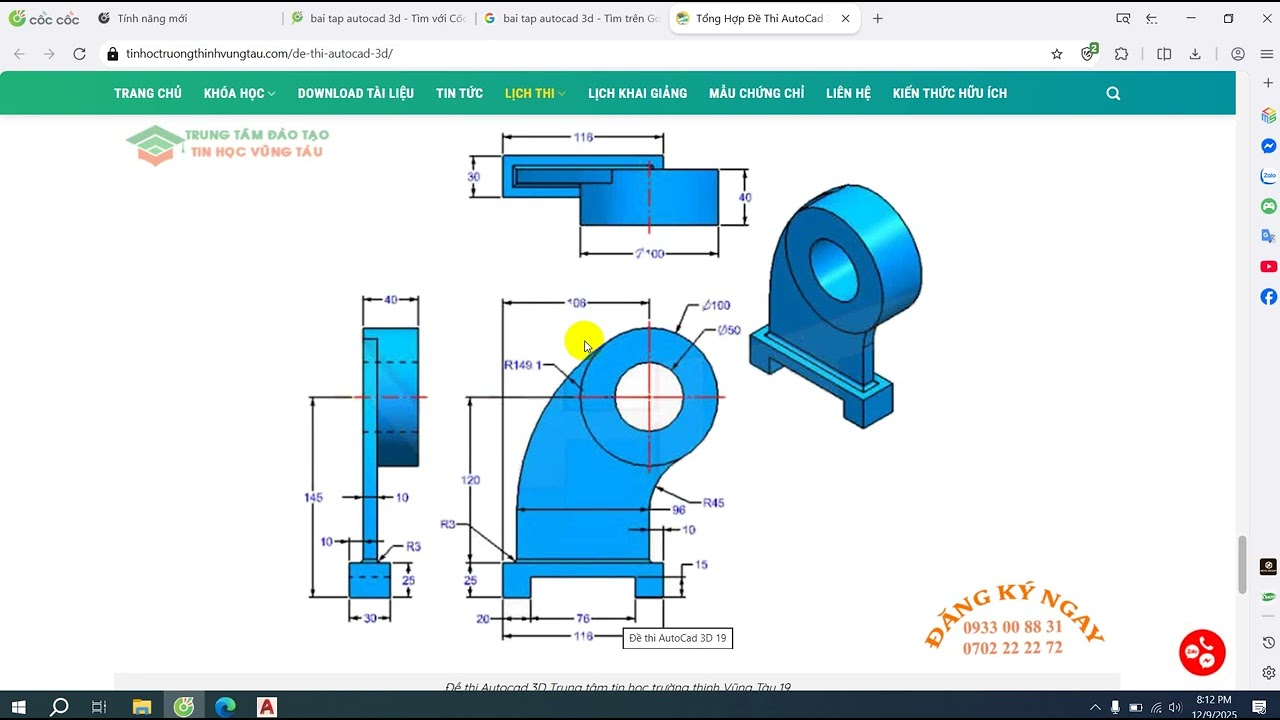Add a new sidebar item with plus
The image size is (1280, 720).
pyautogui.click(x=1268, y=83)
